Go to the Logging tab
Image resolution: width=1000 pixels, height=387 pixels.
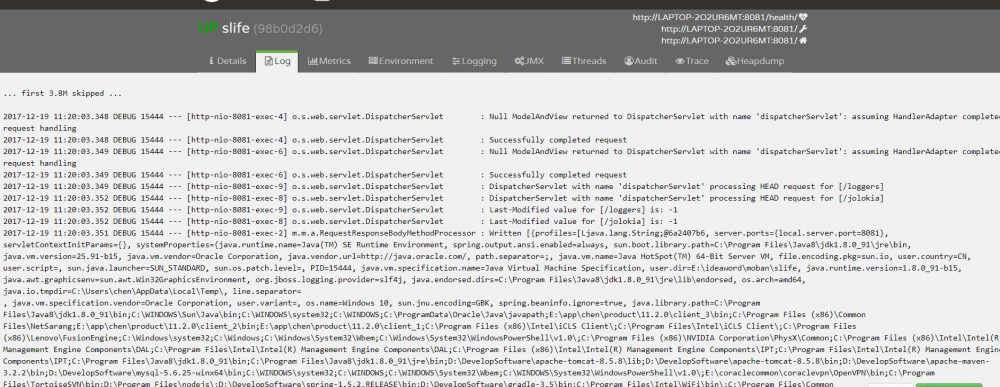474,61
